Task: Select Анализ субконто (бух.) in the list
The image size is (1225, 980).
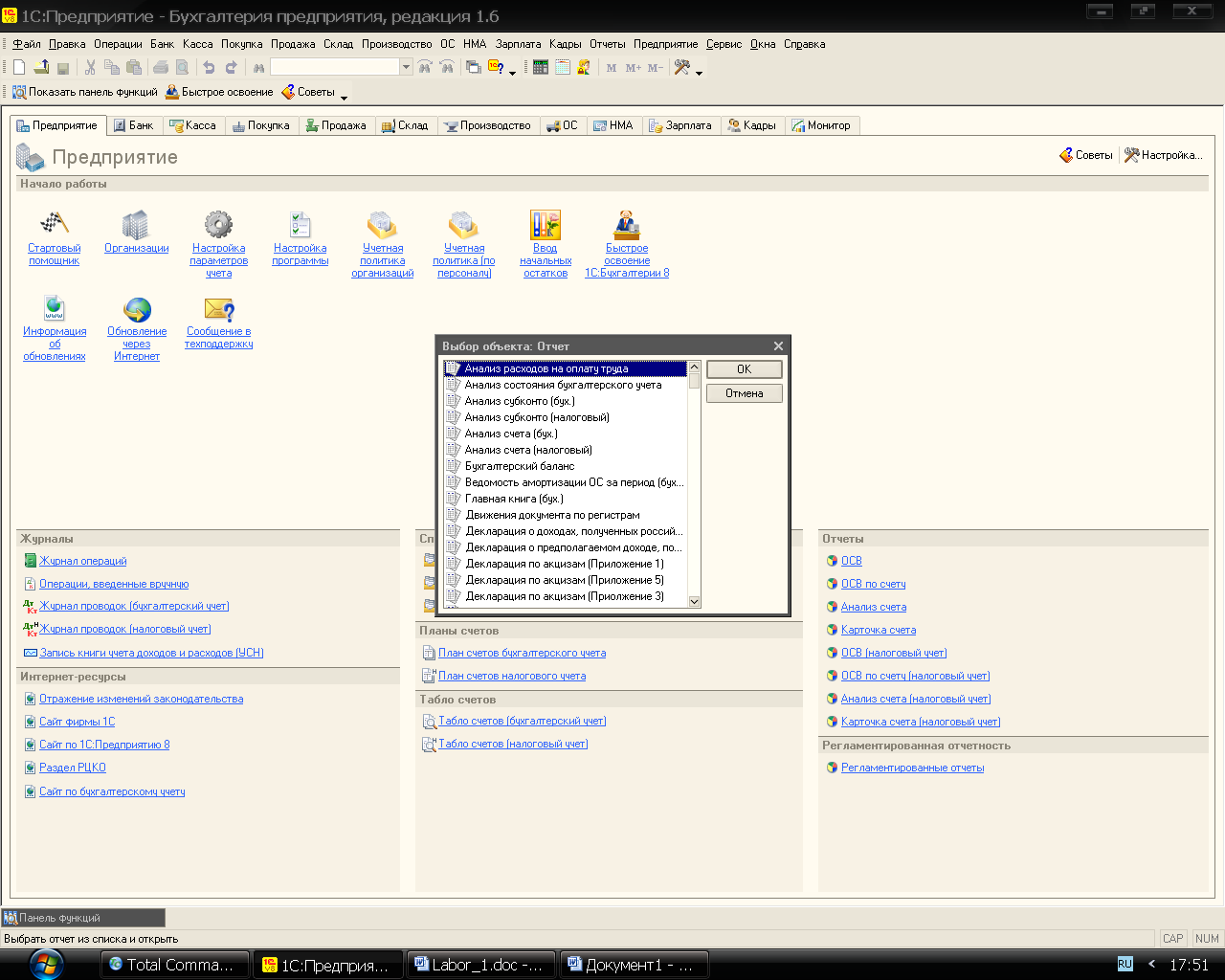Action: (565, 401)
